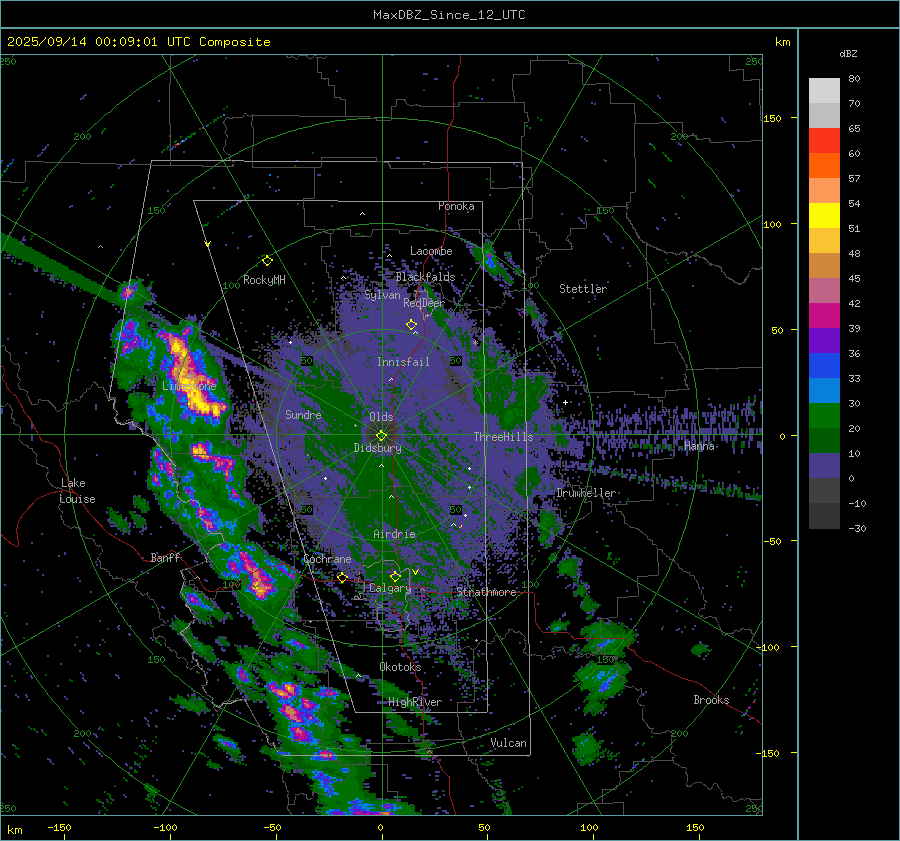Click the 45 value on the dBZ legend
This screenshot has width=900, height=841.
pos(854,278)
